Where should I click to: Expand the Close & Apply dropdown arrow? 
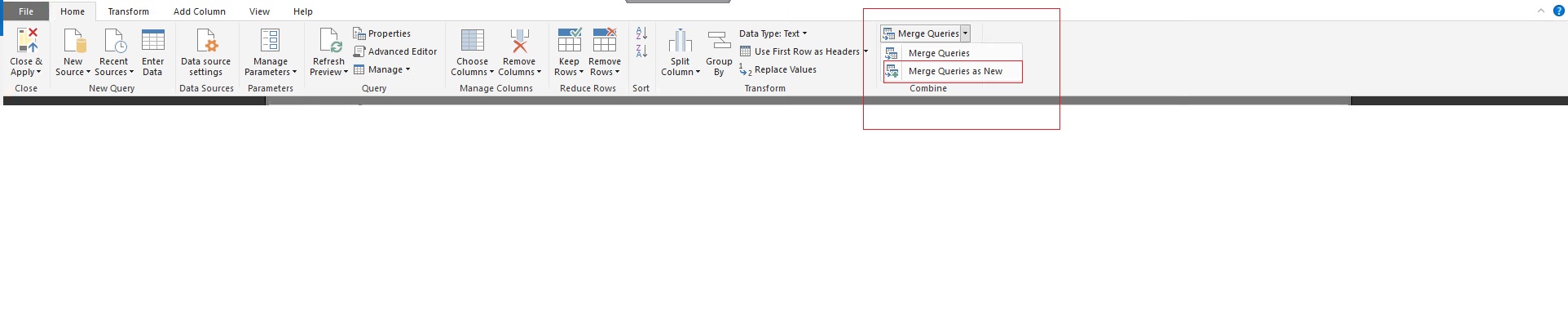(x=38, y=73)
